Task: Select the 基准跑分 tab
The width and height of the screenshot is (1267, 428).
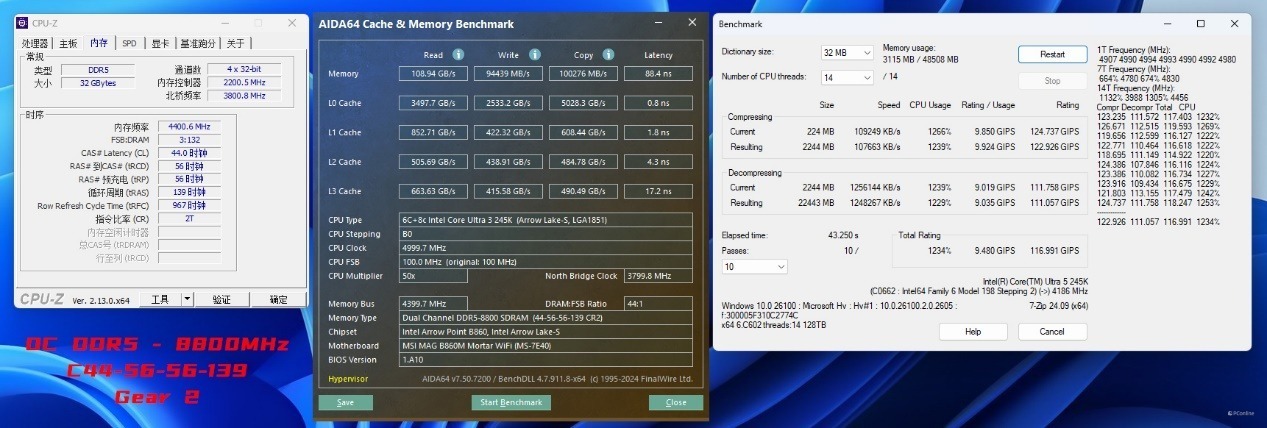Action: click(x=198, y=43)
